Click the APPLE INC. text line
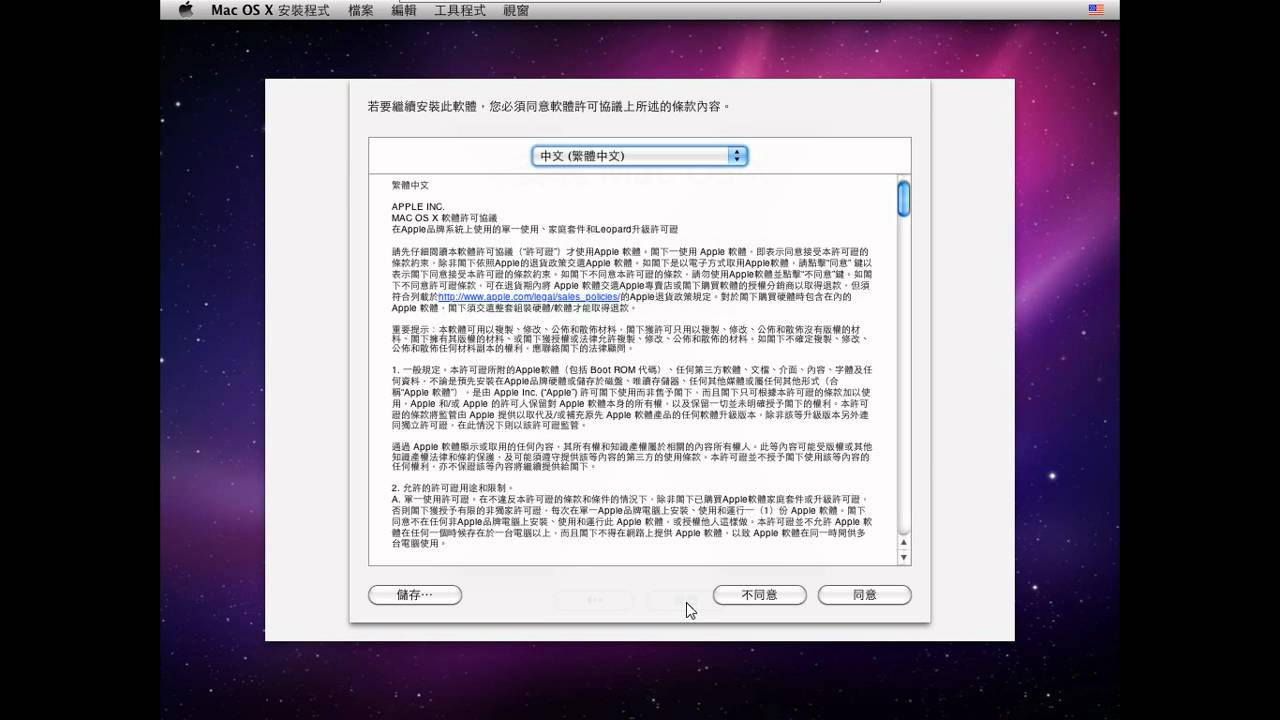Screen dimensions: 1280x720 (x=418, y=207)
